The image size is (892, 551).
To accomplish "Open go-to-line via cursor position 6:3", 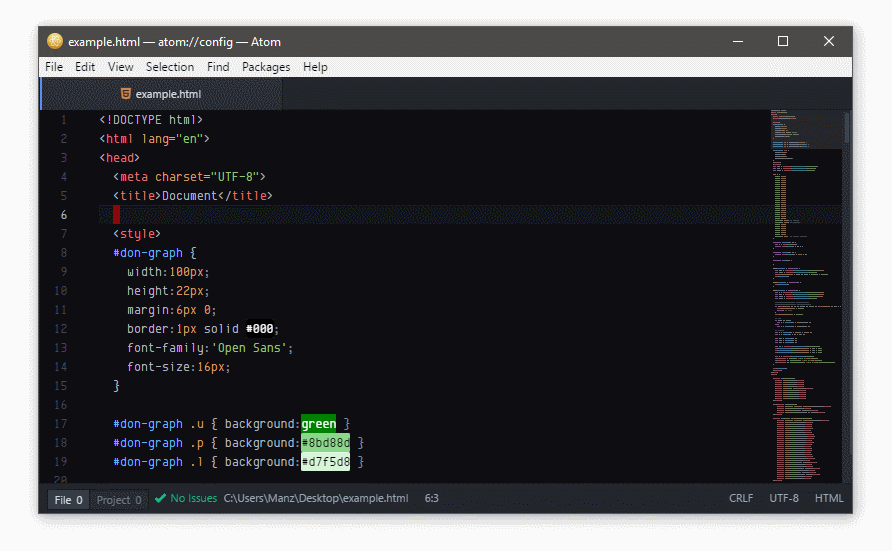I will point(431,498).
